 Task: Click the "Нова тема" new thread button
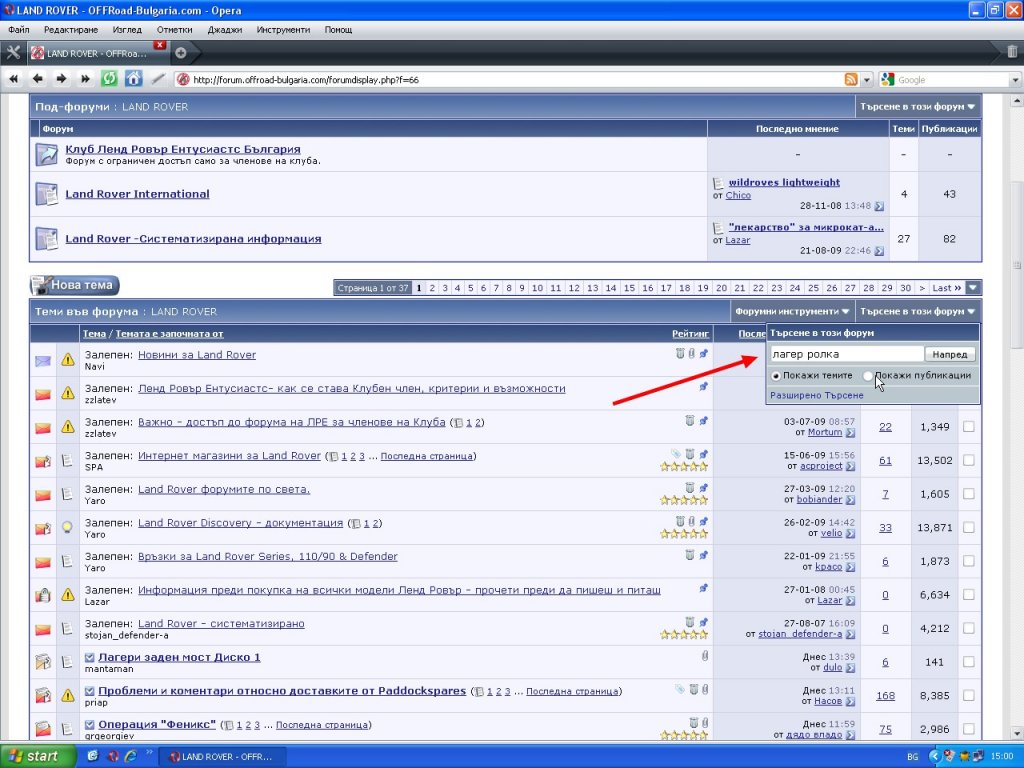coord(74,286)
